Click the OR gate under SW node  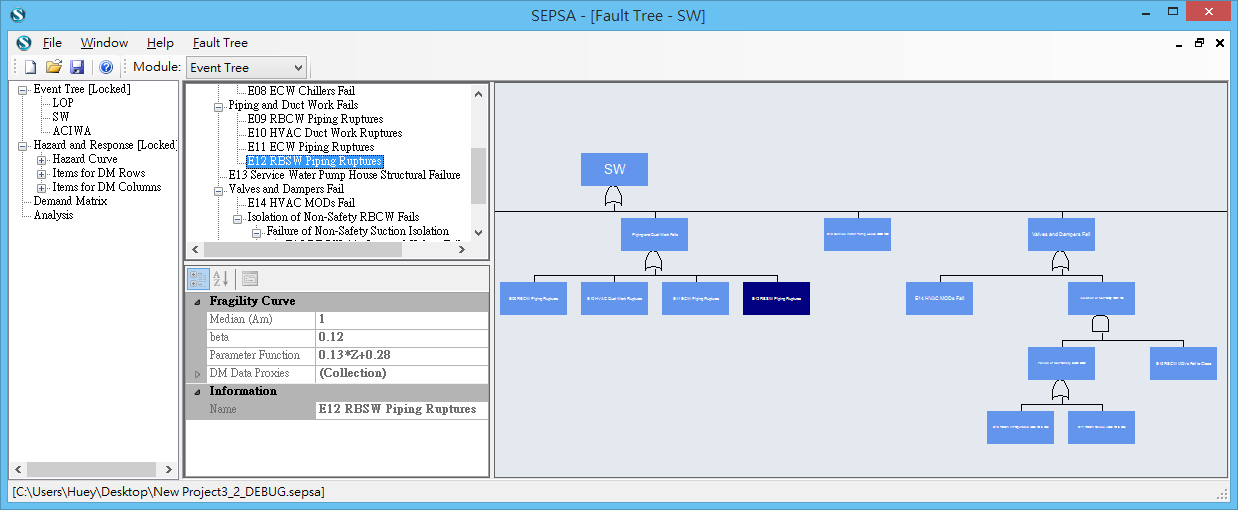614,199
